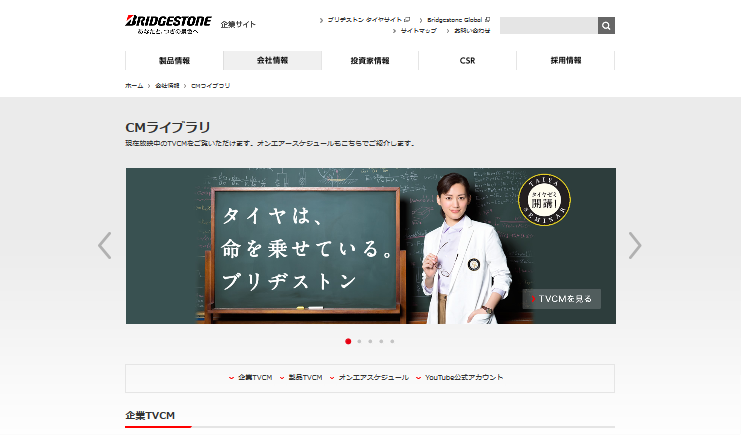Image resolution: width=741 pixels, height=435 pixels.
Task: Click the TVCMを見る button
Action: 561,299
